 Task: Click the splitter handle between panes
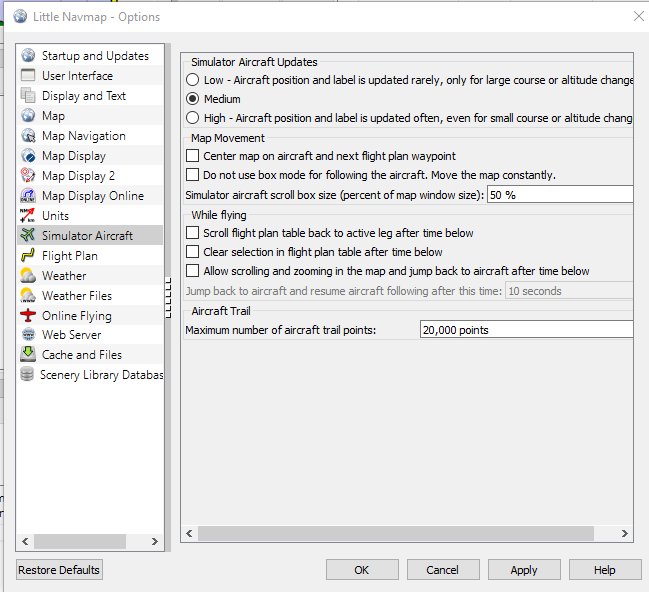point(168,298)
